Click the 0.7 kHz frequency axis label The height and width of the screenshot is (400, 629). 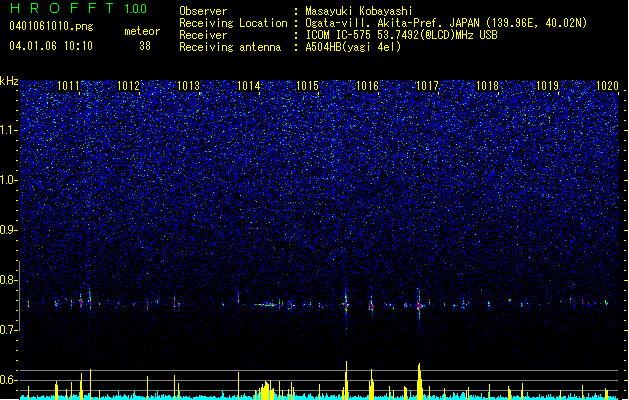pyautogui.click(x=9, y=330)
